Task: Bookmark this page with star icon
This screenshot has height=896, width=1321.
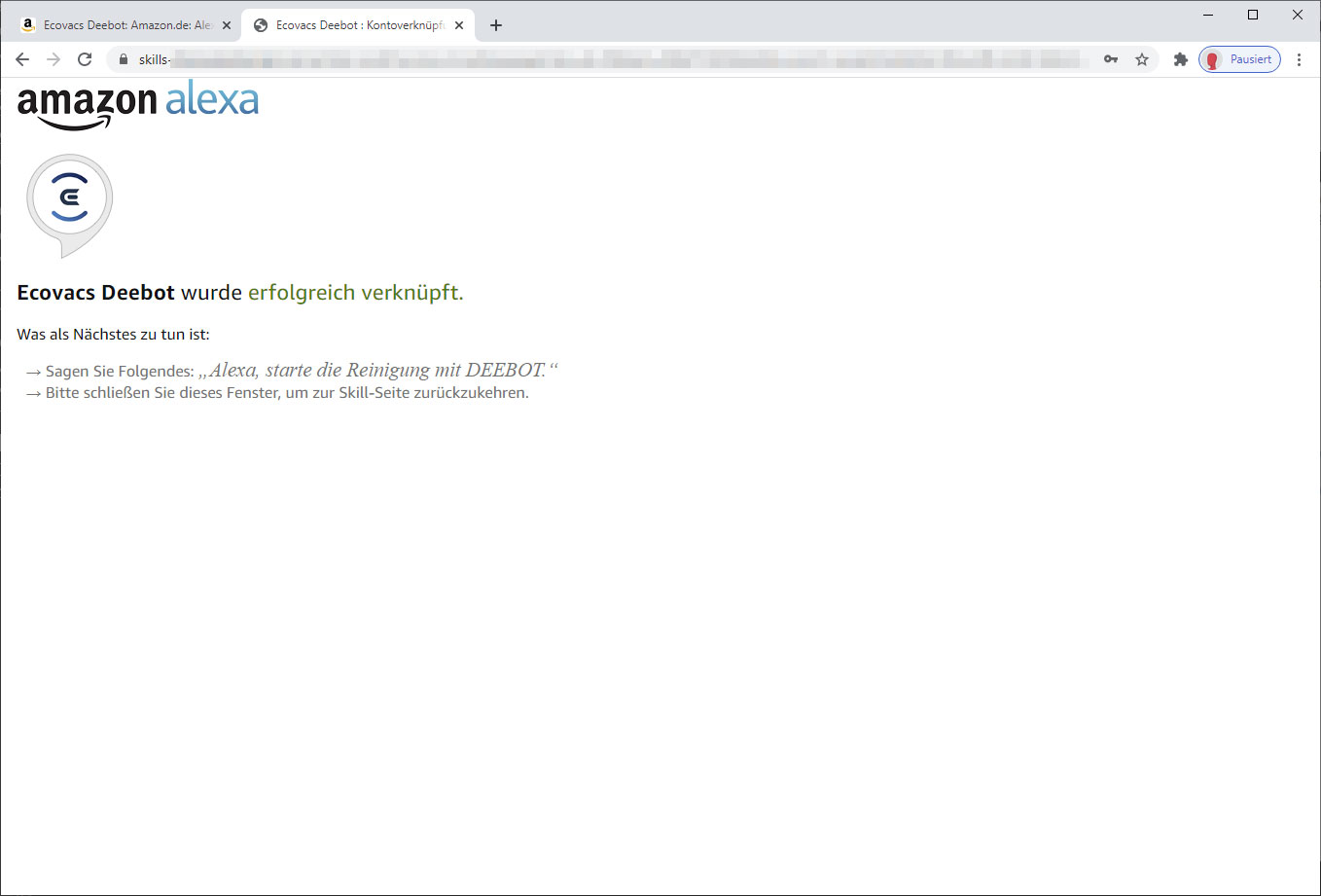Action: tap(1142, 59)
